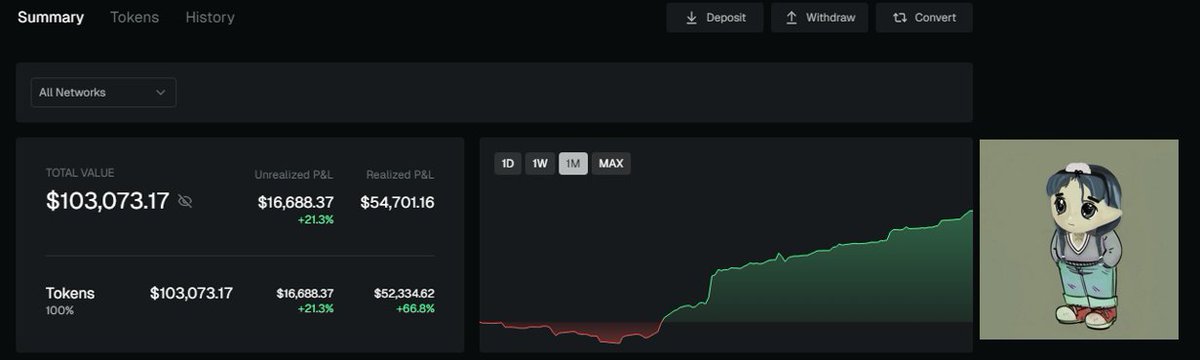Click the All Networks chevron arrow
This screenshot has width=1200, height=360.
[x=160, y=93]
